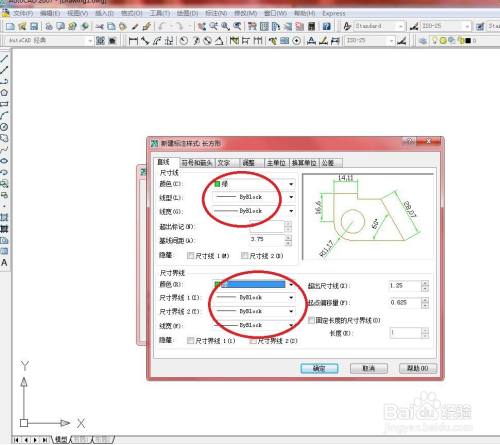Switch to 主单位 tab
The image size is (500, 445).
click(x=276, y=163)
